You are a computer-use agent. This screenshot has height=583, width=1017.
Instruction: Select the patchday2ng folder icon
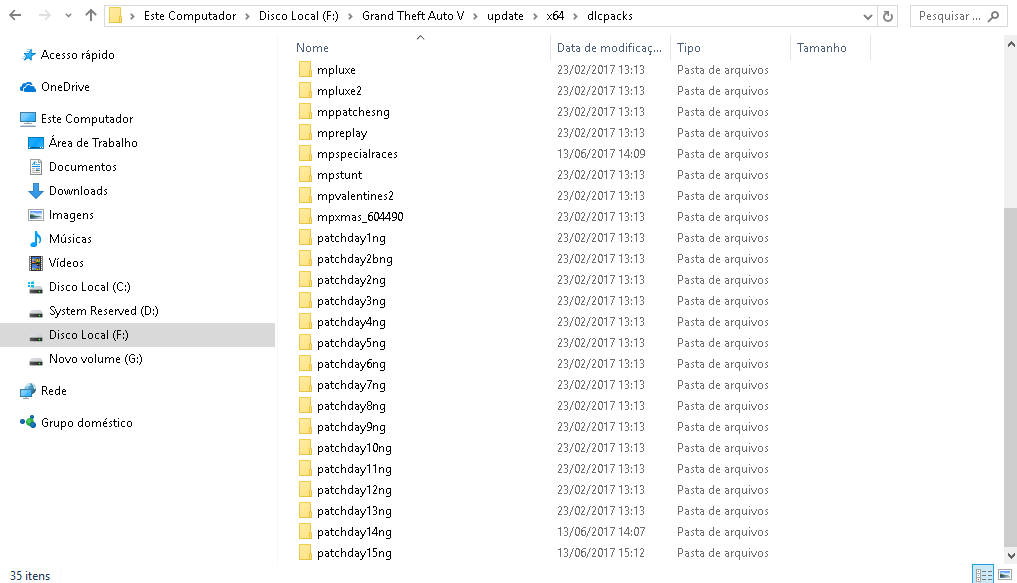point(305,280)
